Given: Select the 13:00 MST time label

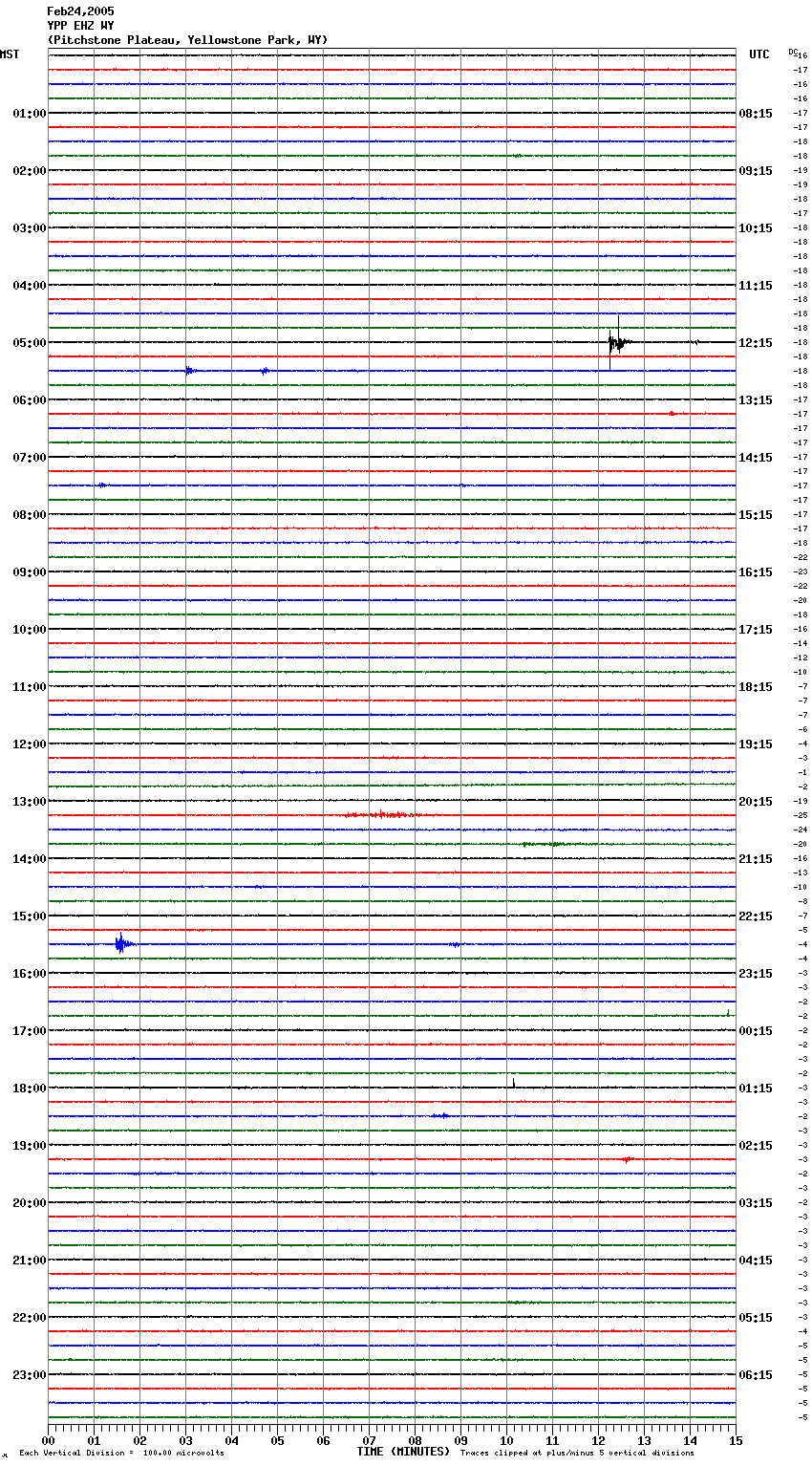Looking at the screenshot, I should tap(30, 802).
